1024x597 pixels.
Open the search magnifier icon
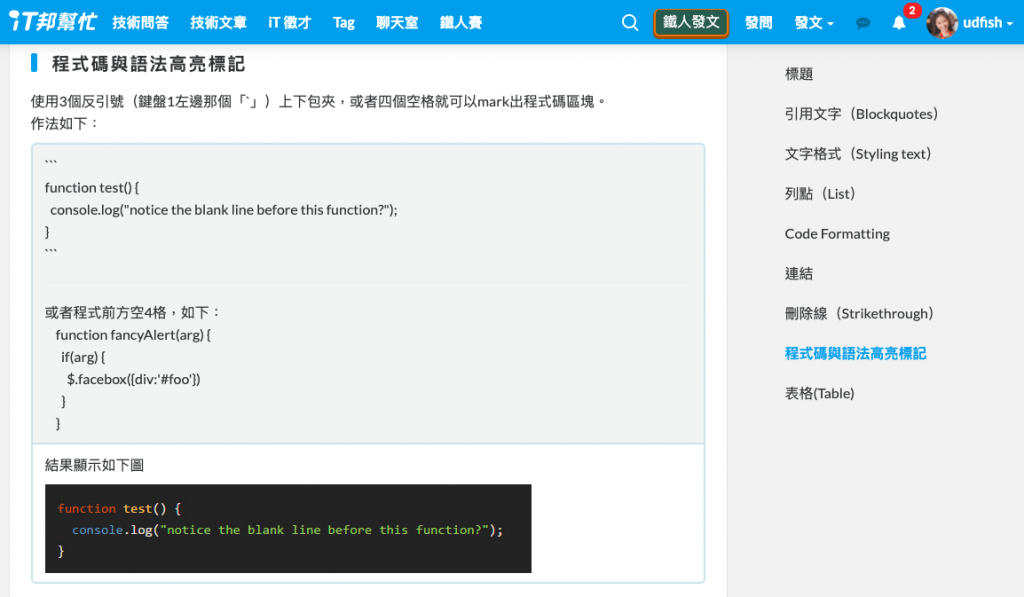630,23
